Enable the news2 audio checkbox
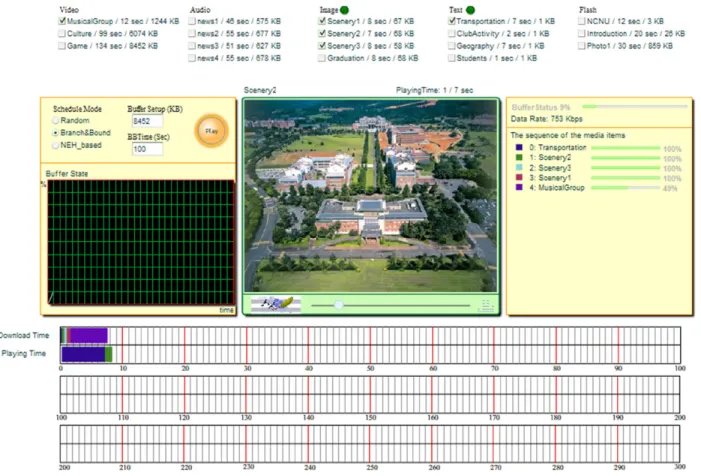Screen dimensions: 701x476 (192, 34)
